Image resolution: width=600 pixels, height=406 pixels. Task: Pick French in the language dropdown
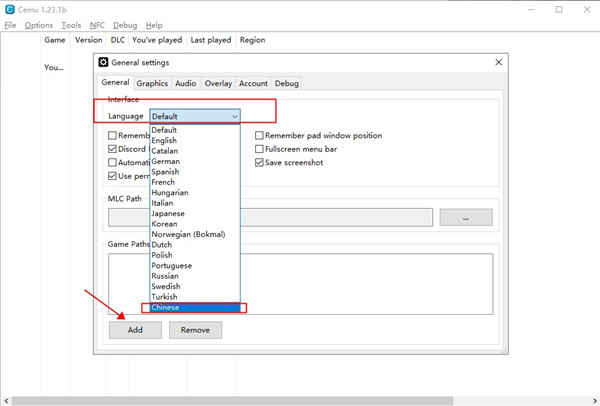[195, 182]
